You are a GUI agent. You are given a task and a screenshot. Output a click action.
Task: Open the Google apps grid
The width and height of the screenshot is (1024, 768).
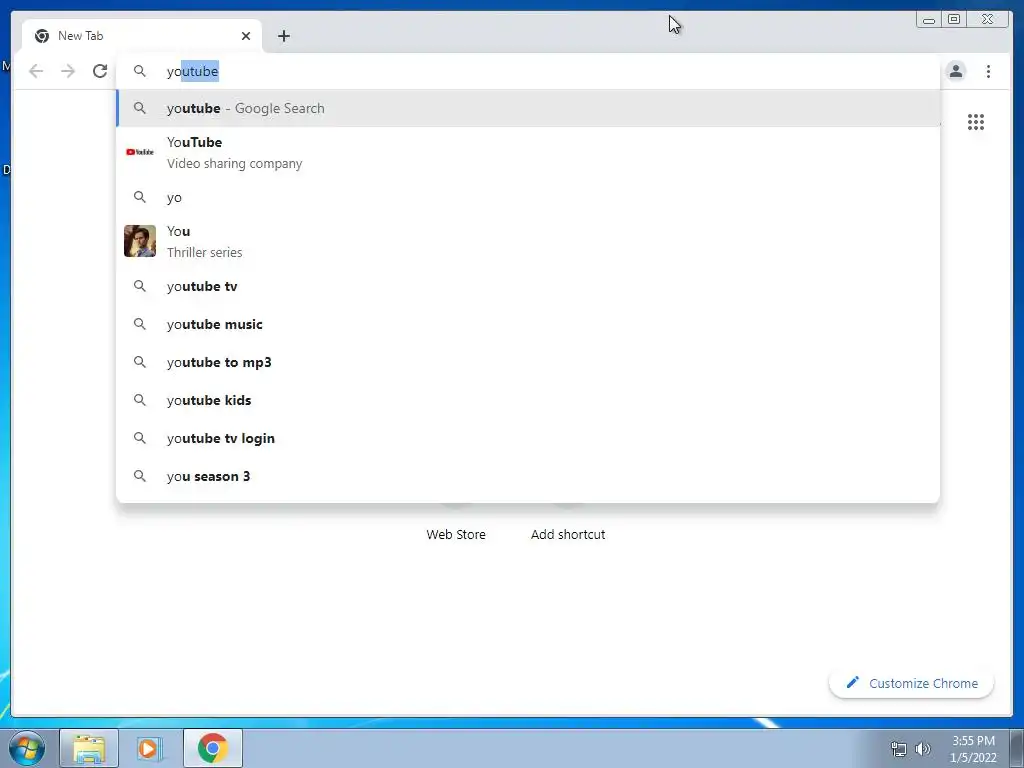[976, 122]
